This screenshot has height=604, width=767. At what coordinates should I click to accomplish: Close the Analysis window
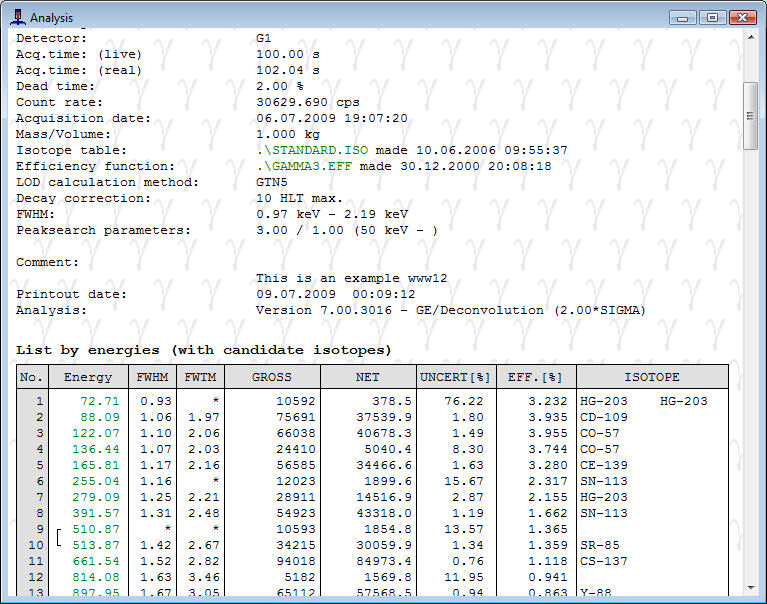coord(741,17)
